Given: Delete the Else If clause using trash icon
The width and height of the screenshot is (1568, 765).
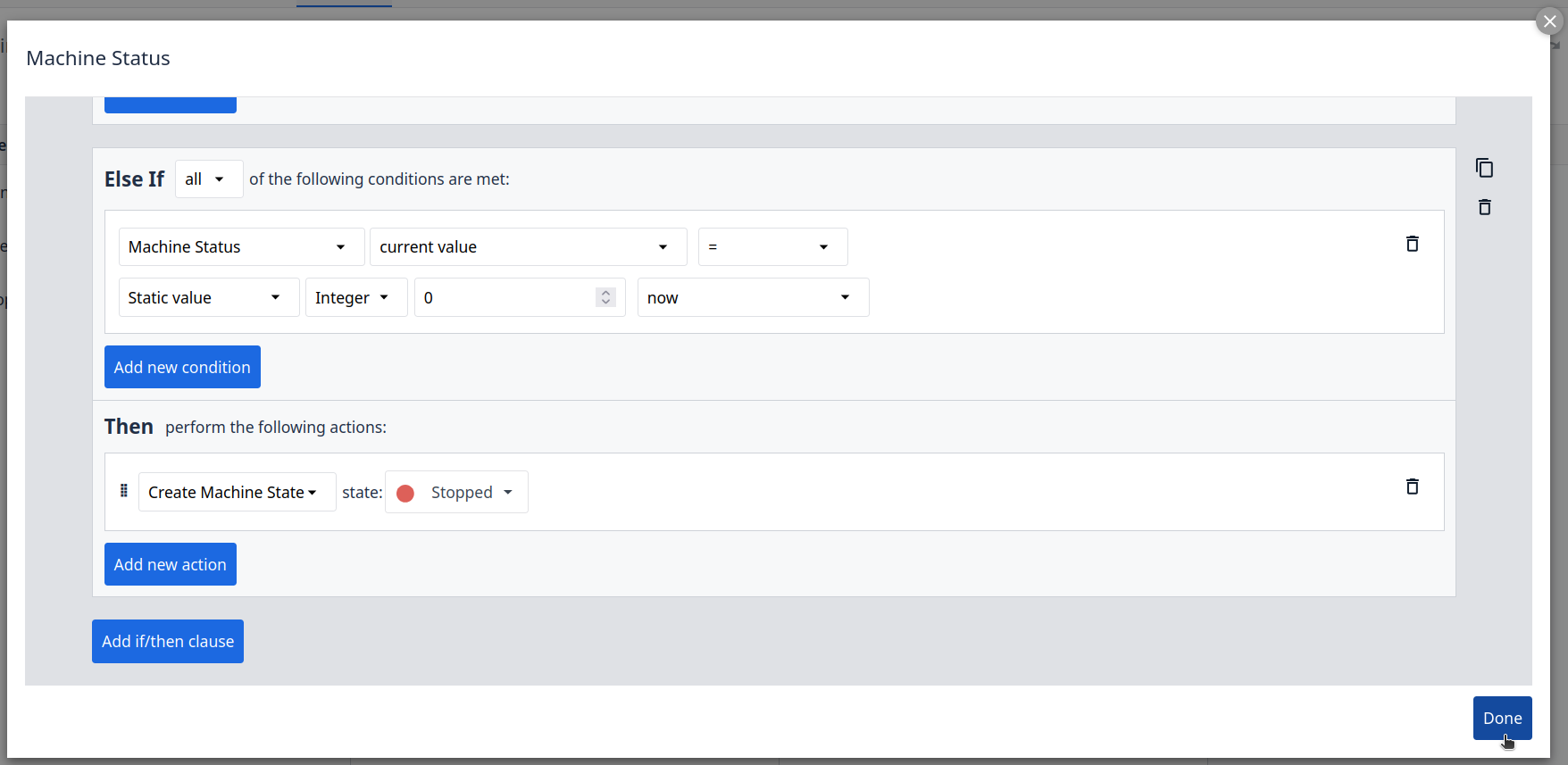Looking at the screenshot, I should pos(1484,207).
